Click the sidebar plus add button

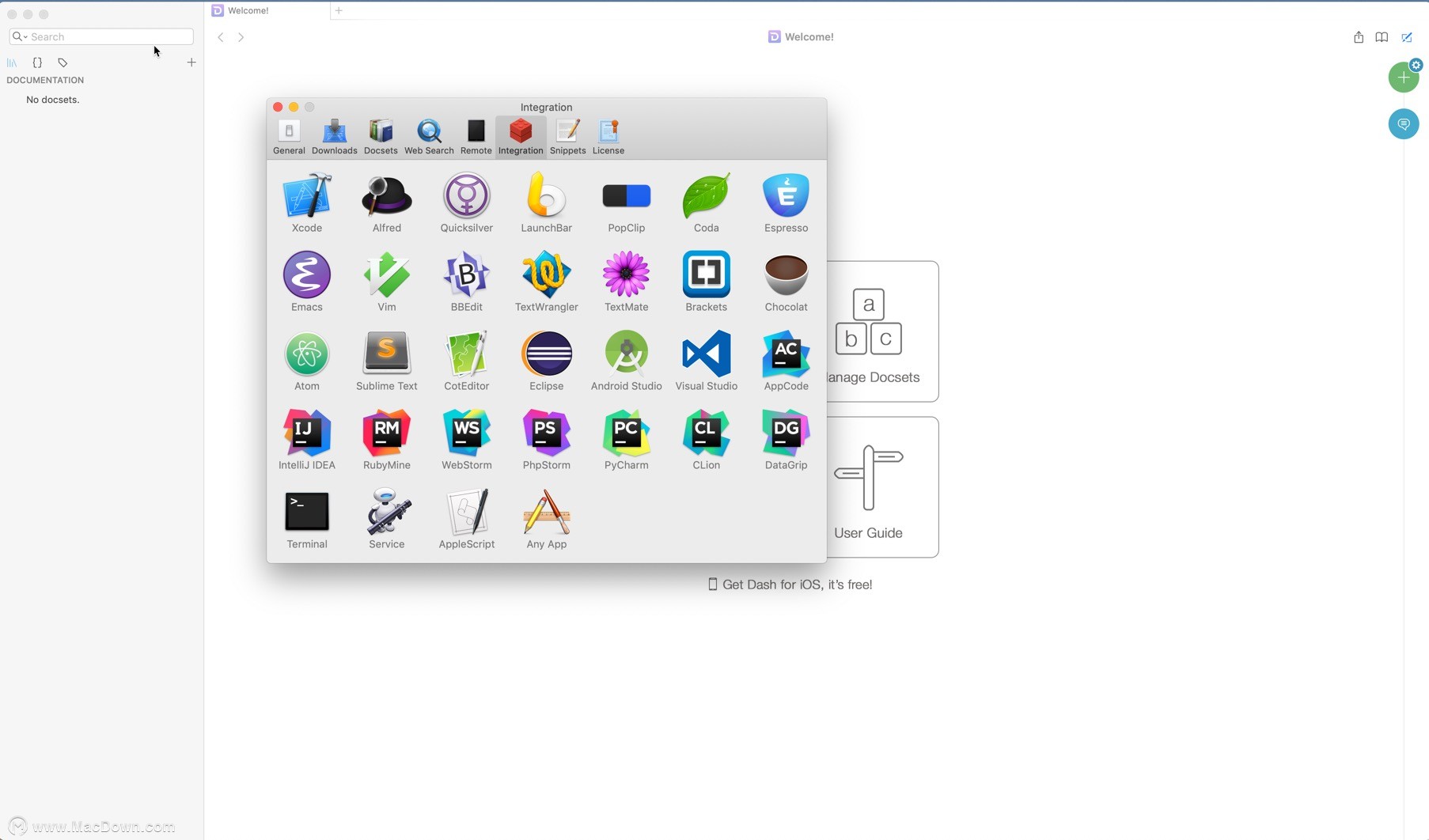(191, 62)
